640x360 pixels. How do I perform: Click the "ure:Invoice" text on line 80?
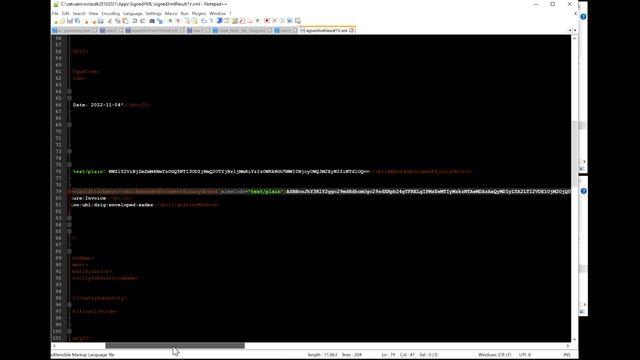[x=89, y=198]
